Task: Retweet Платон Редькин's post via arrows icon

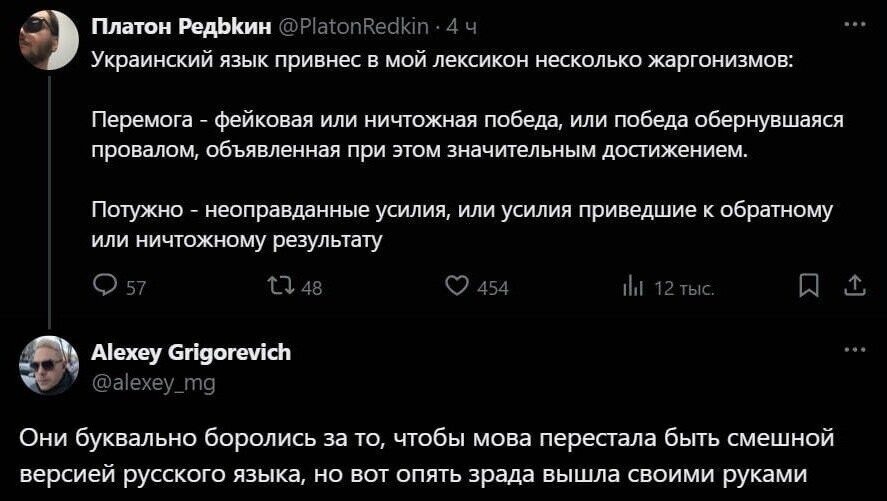Action: pyautogui.click(x=281, y=286)
